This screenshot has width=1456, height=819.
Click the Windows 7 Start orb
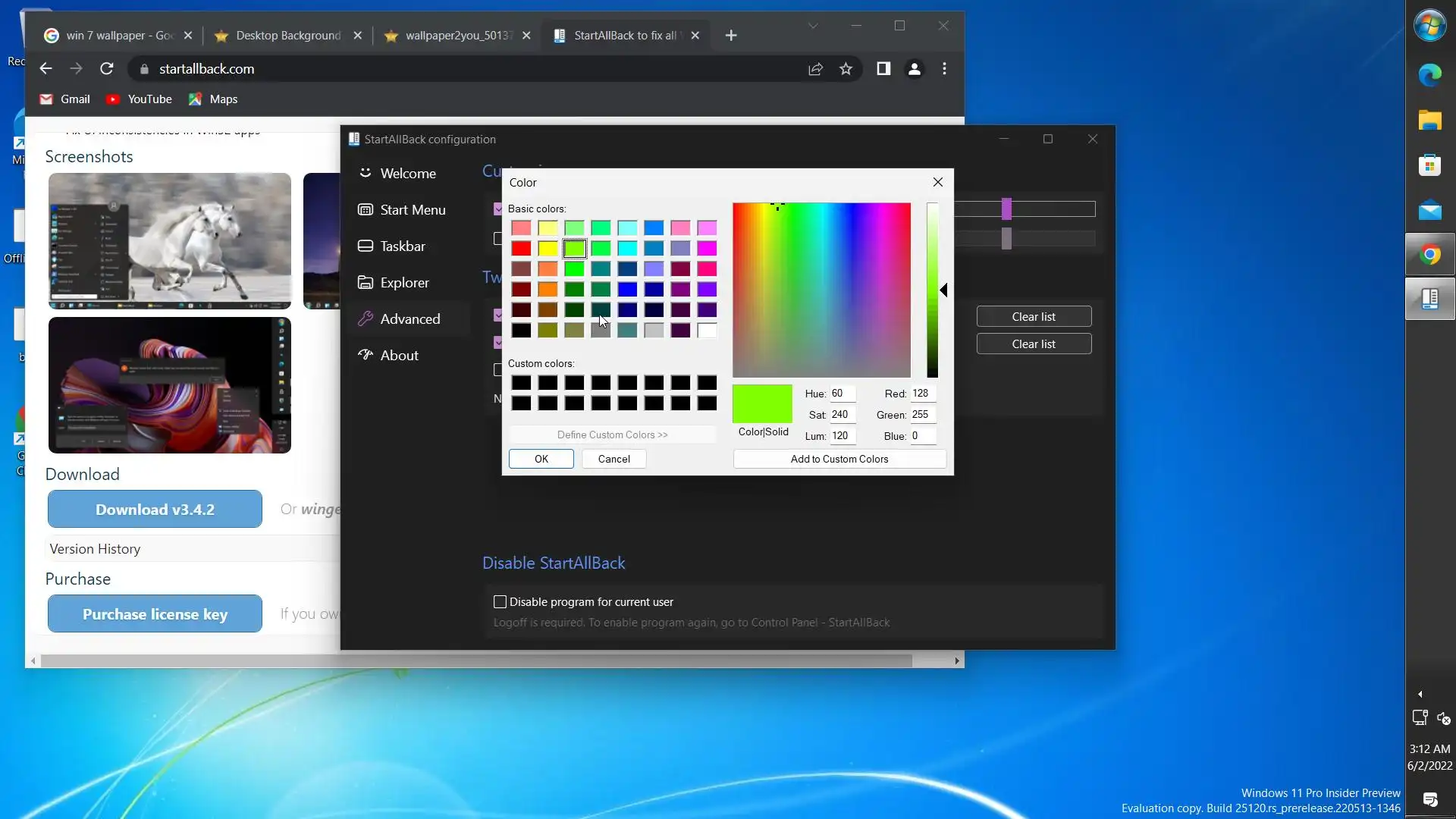pos(1429,25)
